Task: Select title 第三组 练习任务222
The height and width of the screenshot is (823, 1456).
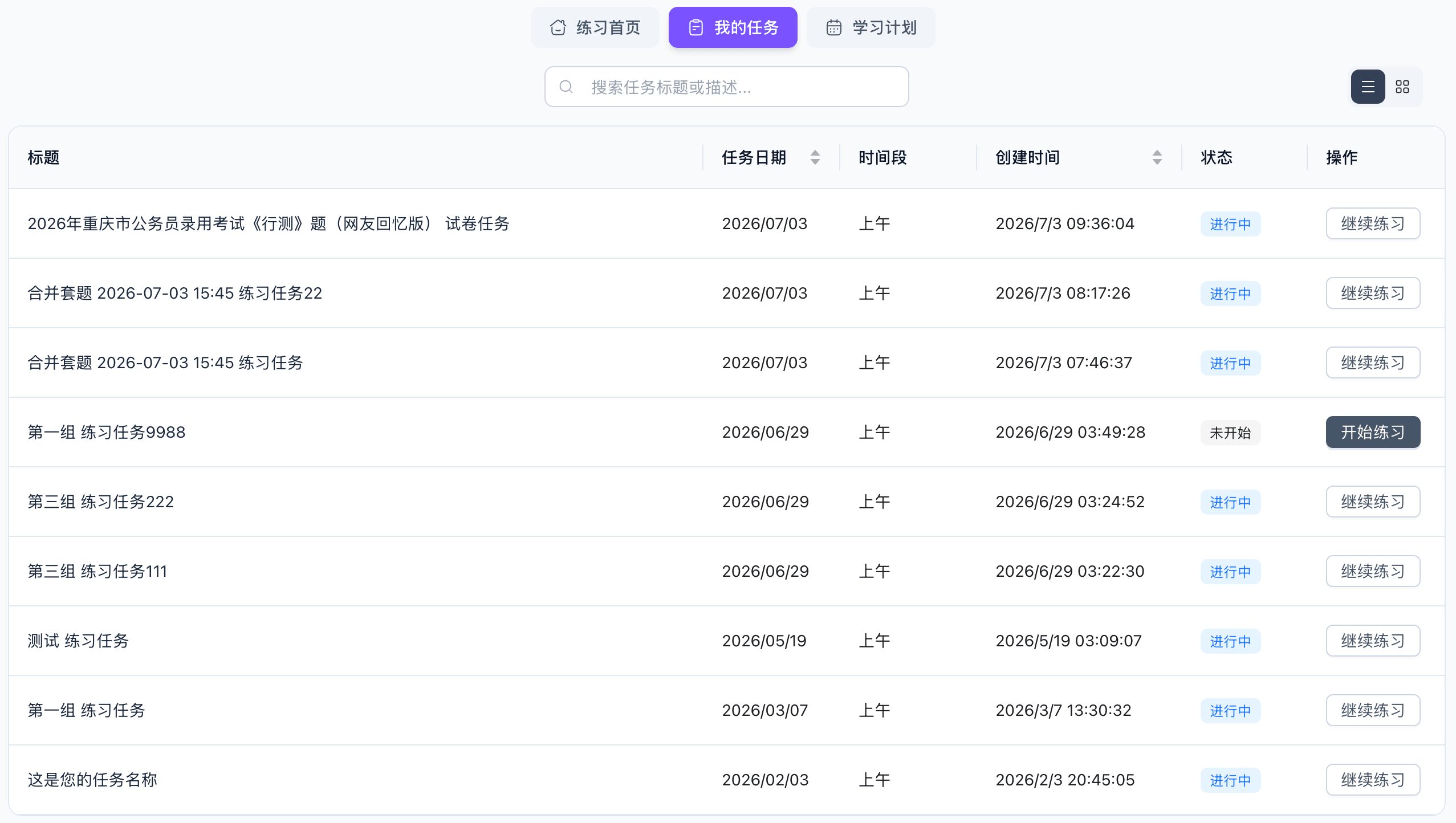Action: click(x=101, y=502)
